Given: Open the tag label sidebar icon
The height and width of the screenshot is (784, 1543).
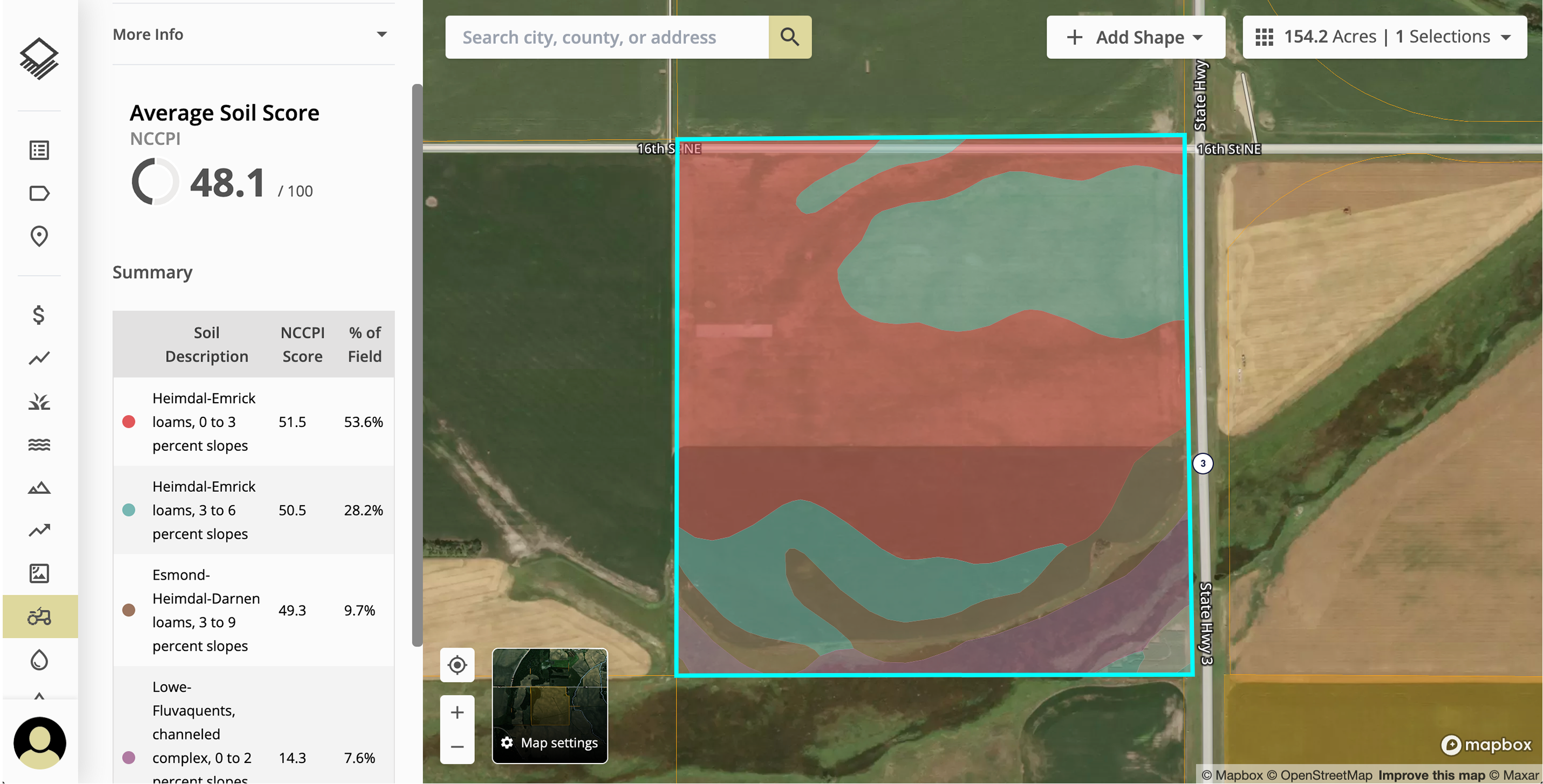Looking at the screenshot, I should 39,194.
